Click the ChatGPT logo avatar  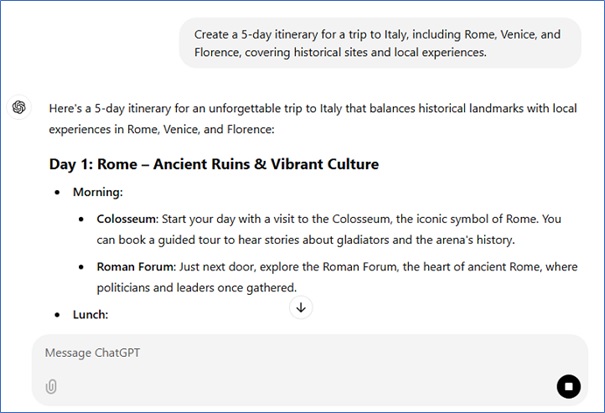point(19,107)
